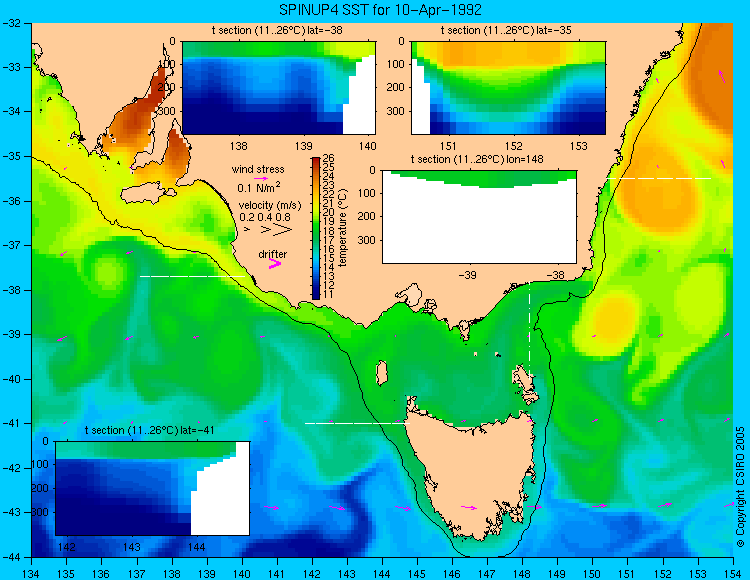
Task: Click the green 18°C band of colorbar
Action: [316, 231]
